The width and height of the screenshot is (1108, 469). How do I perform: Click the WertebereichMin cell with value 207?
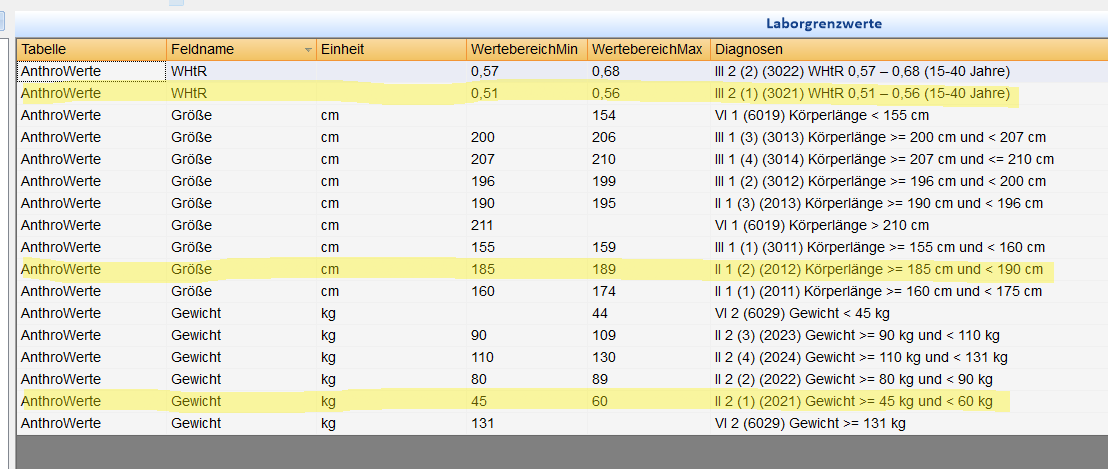point(526,159)
